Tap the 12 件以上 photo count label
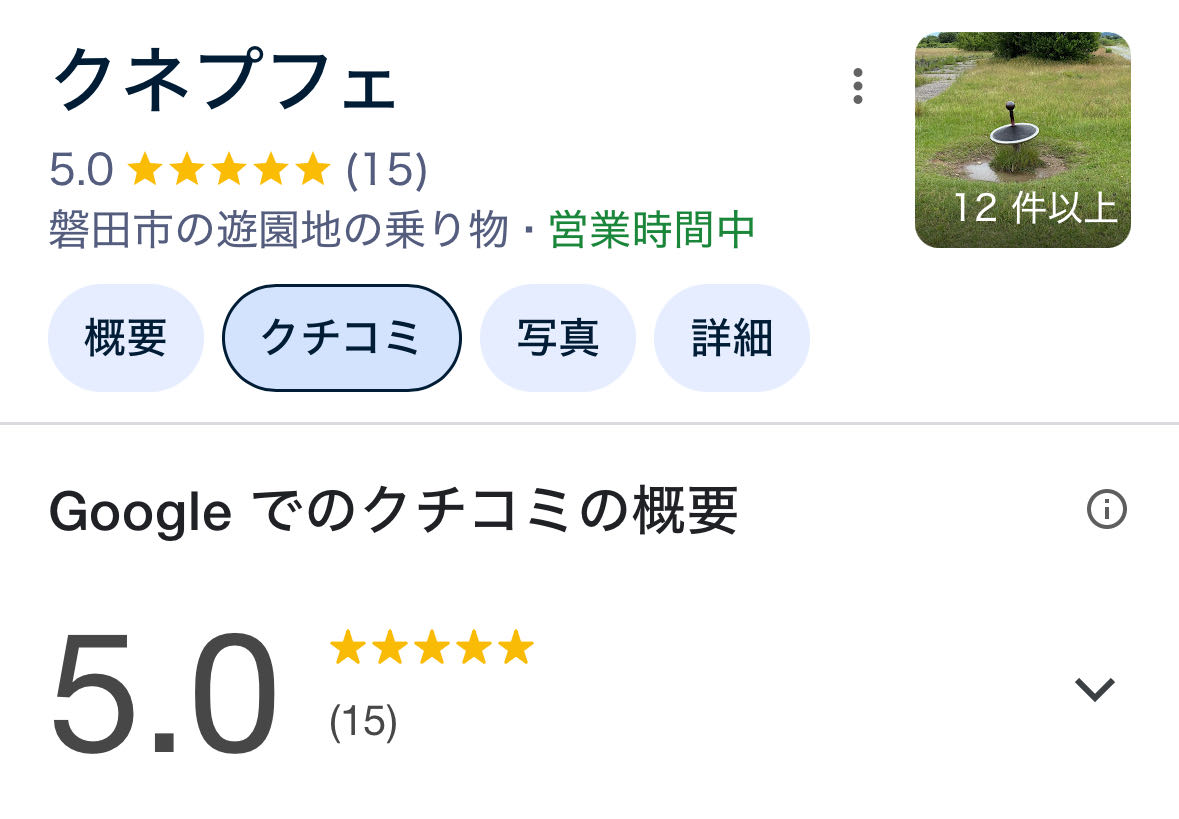The height and width of the screenshot is (819, 1179). [1034, 208]
